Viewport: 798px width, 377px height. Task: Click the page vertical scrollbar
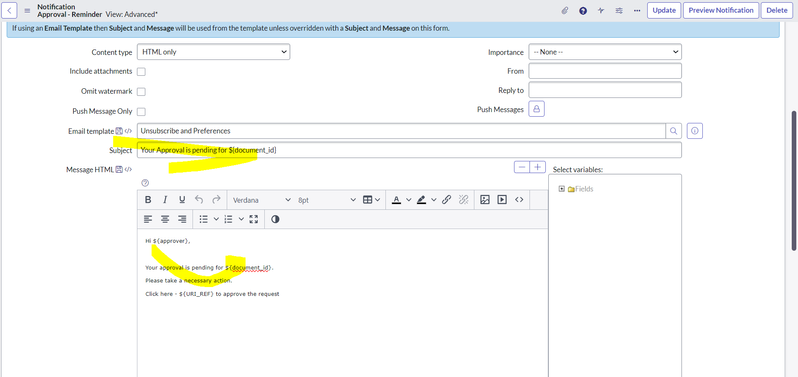tap(793, 180)
